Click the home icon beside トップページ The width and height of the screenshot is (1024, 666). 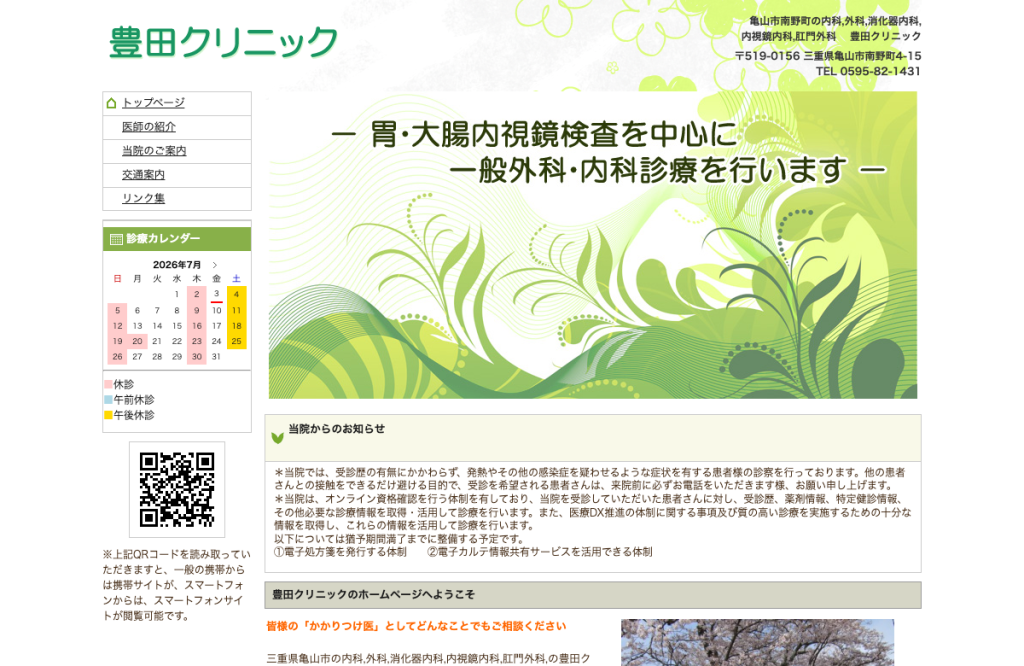tap(111, 103)
